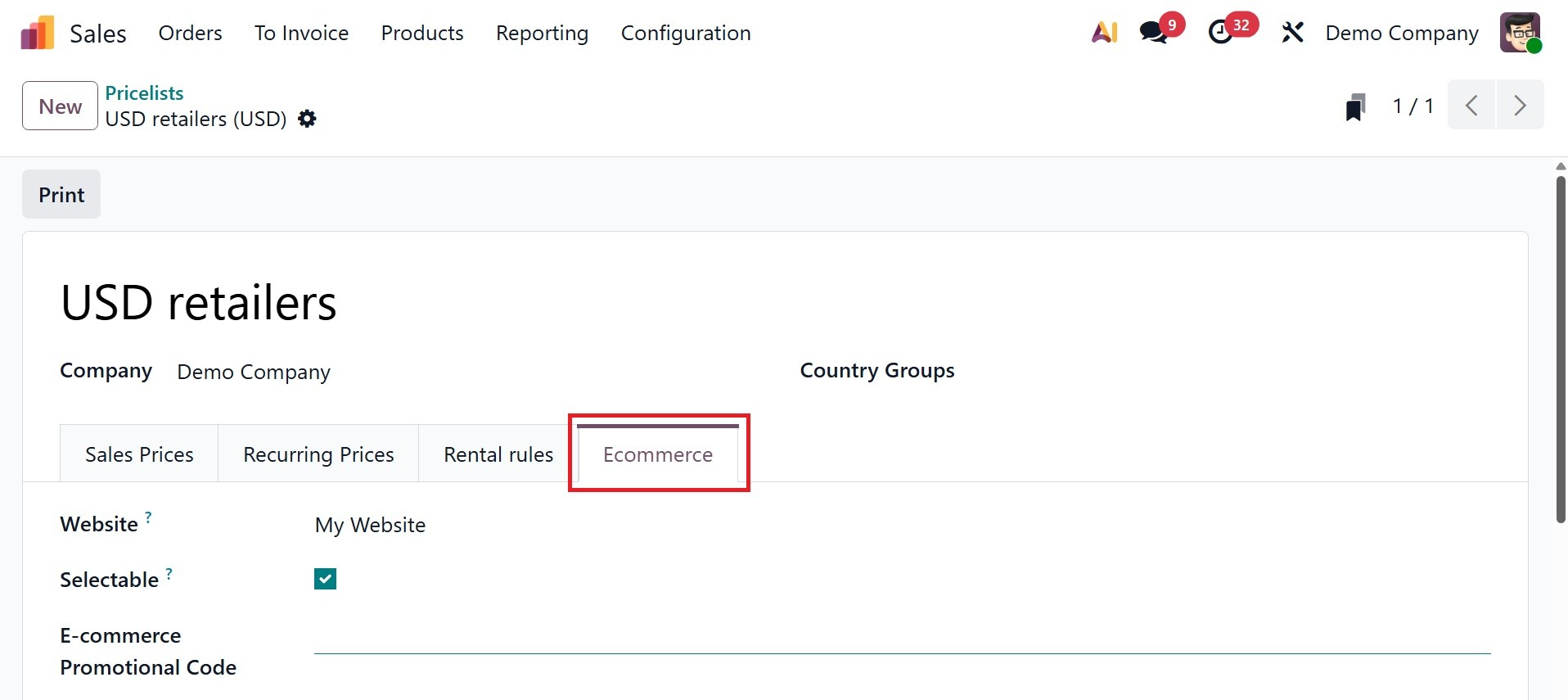Click the gear actions icon beside record name

(307, 119)
